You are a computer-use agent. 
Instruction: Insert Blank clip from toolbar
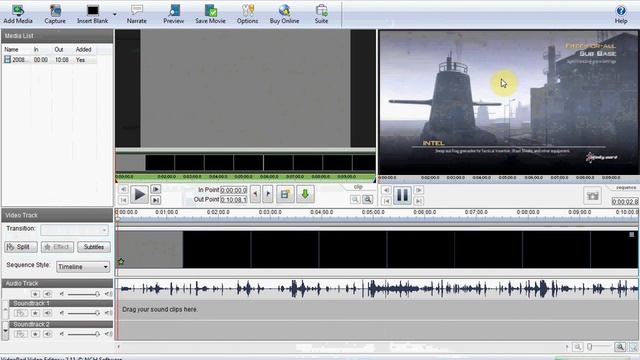tap(93, 14)
